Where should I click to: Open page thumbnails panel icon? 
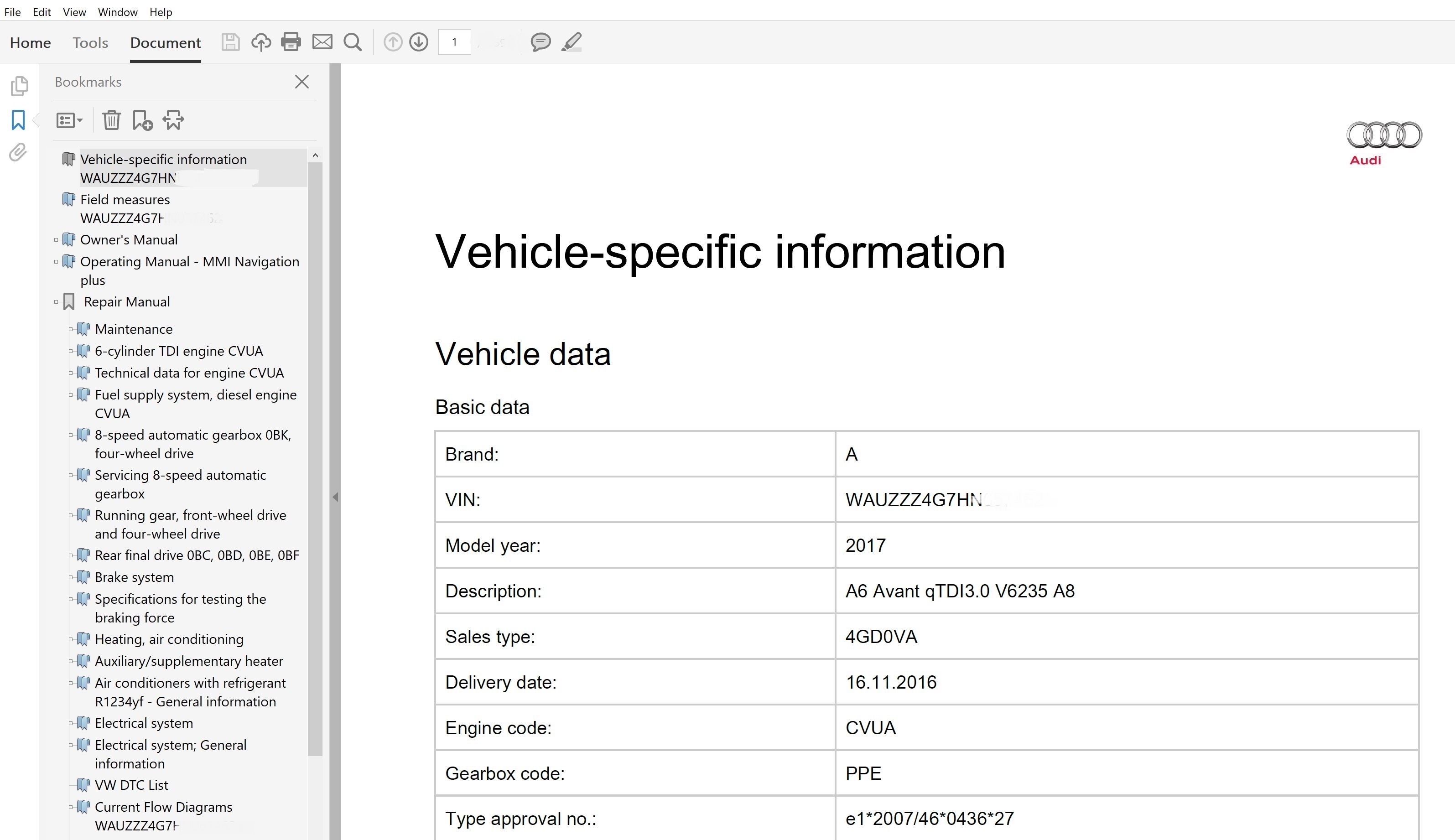pos(18,86)
